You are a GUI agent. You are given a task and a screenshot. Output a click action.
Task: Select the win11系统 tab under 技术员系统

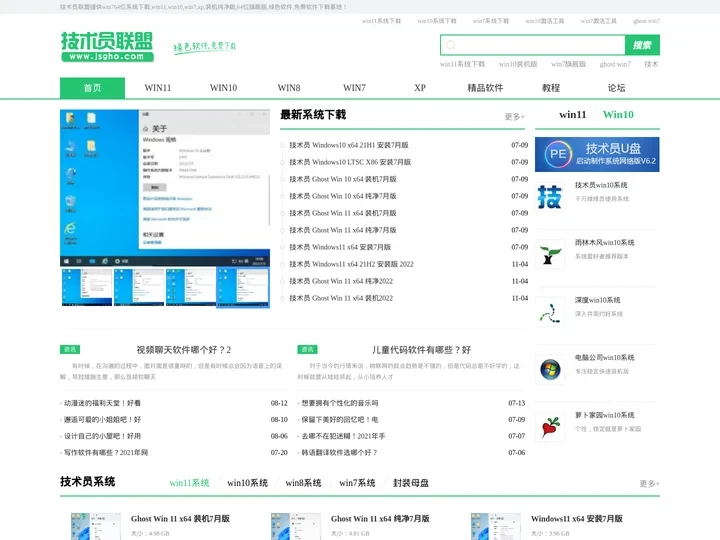pyautogui.click(x=189, y=483)
